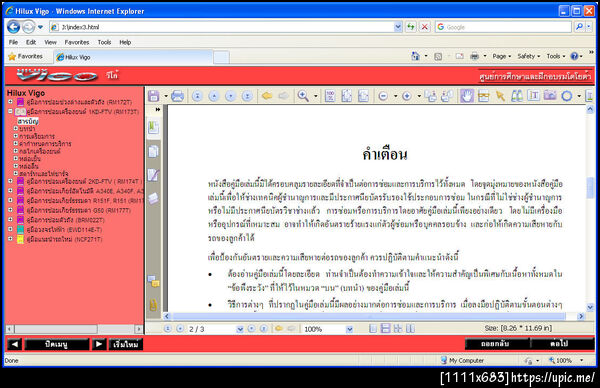Click the เริ่มใหม่ button
This screenshot has height=388, width=600.
(x=126, y=344)
